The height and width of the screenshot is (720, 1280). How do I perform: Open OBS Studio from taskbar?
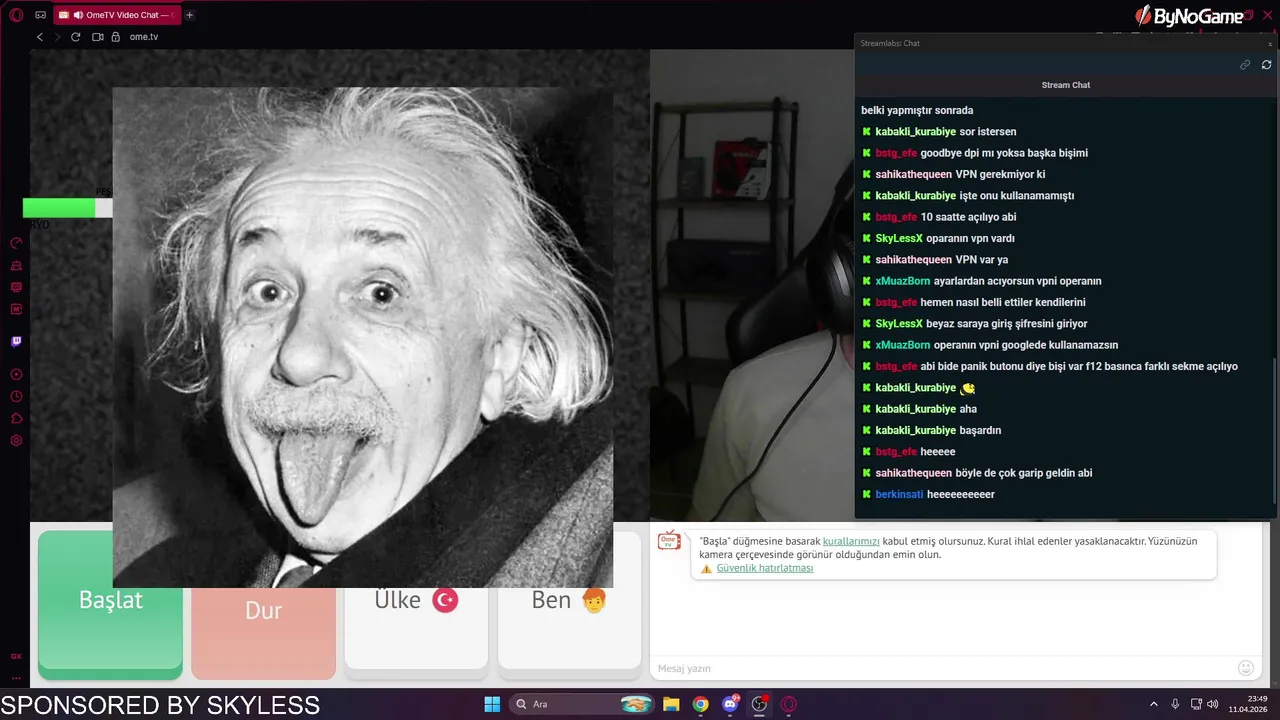[760, 704]
